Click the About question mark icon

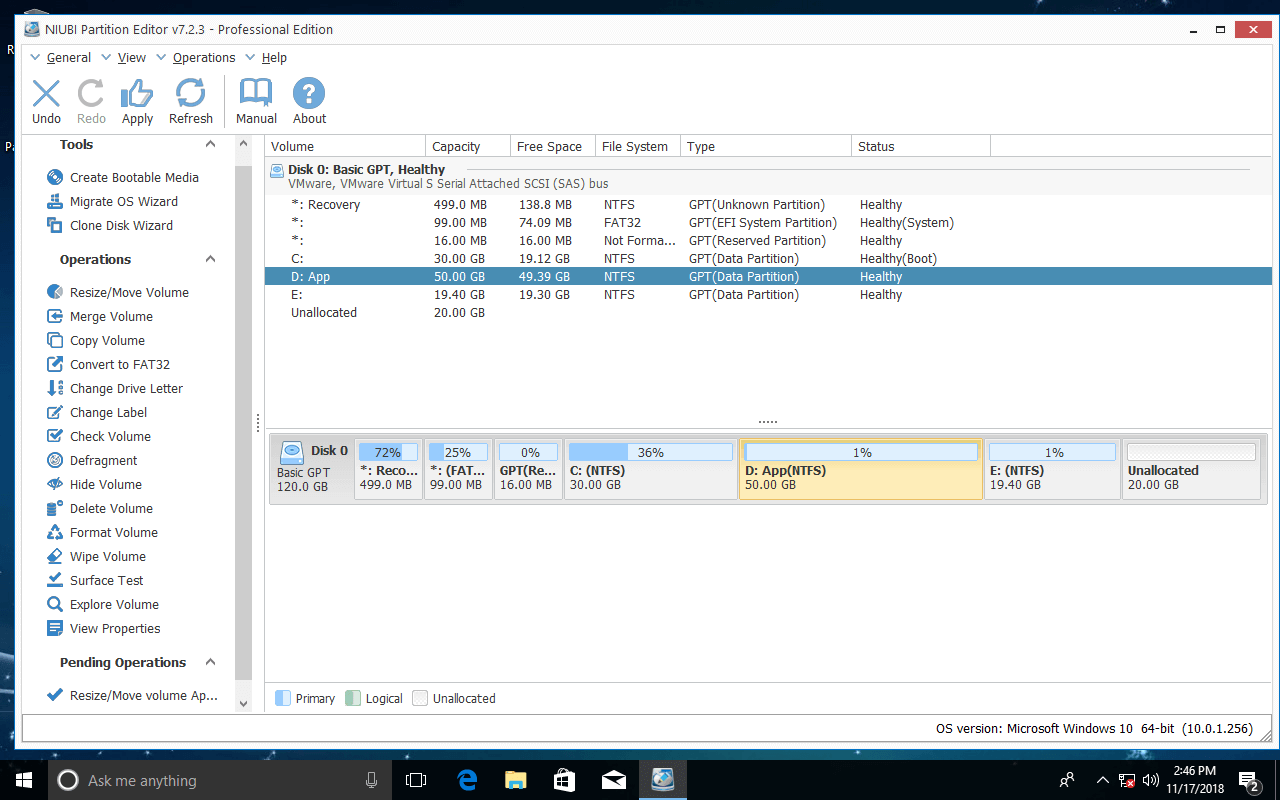(x=309, y=93)
